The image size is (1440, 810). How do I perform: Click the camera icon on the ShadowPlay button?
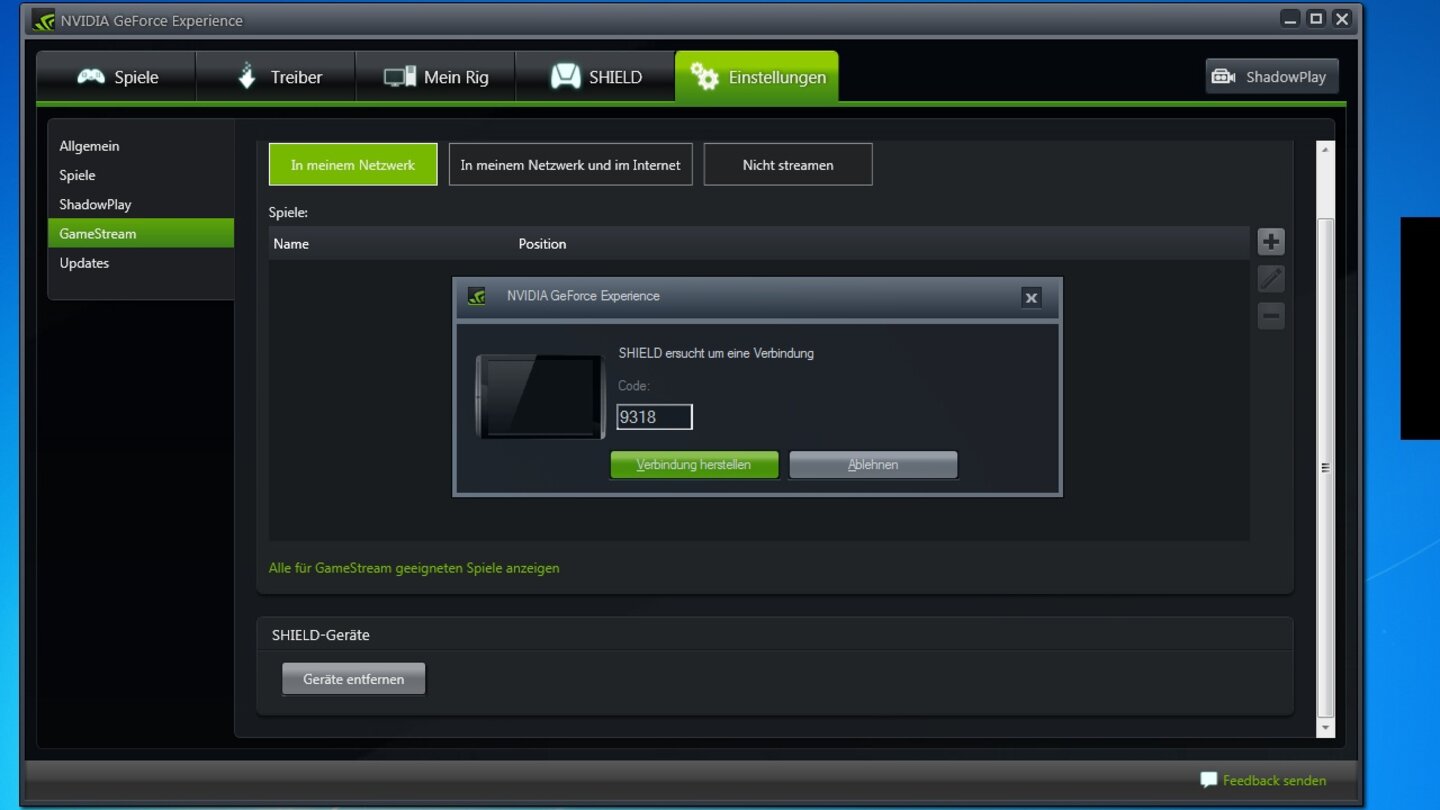click(1224, 77)
